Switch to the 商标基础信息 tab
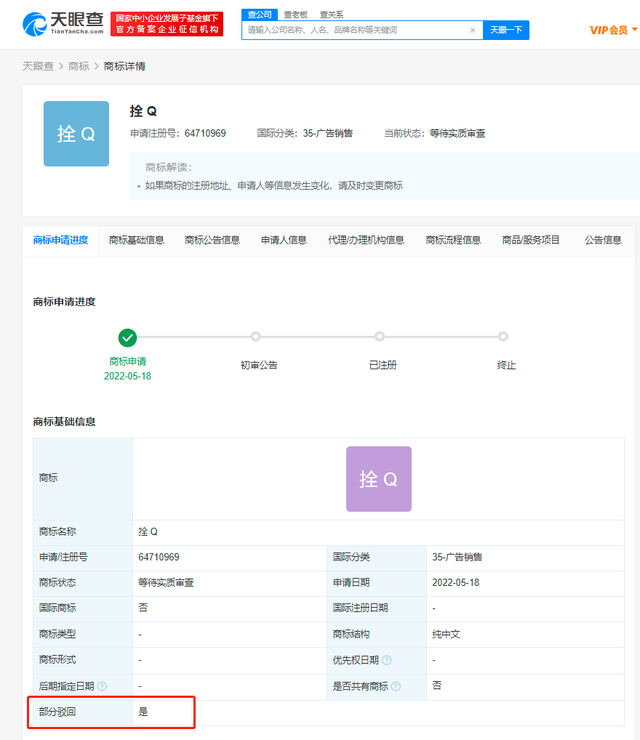The image size is (640, 740). (x=136, y=240)
